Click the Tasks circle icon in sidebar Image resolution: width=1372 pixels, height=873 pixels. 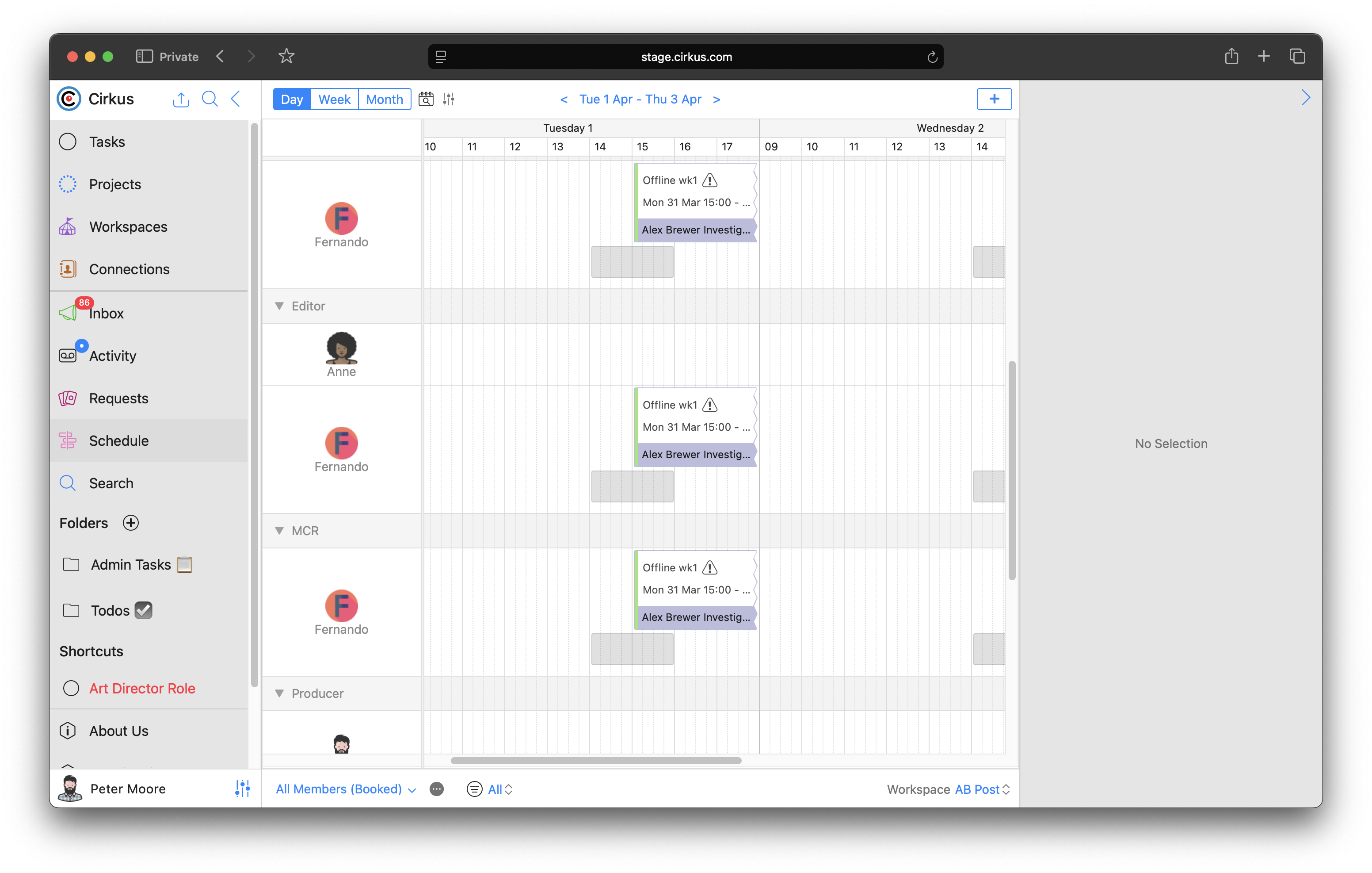(x=68, y=142)
